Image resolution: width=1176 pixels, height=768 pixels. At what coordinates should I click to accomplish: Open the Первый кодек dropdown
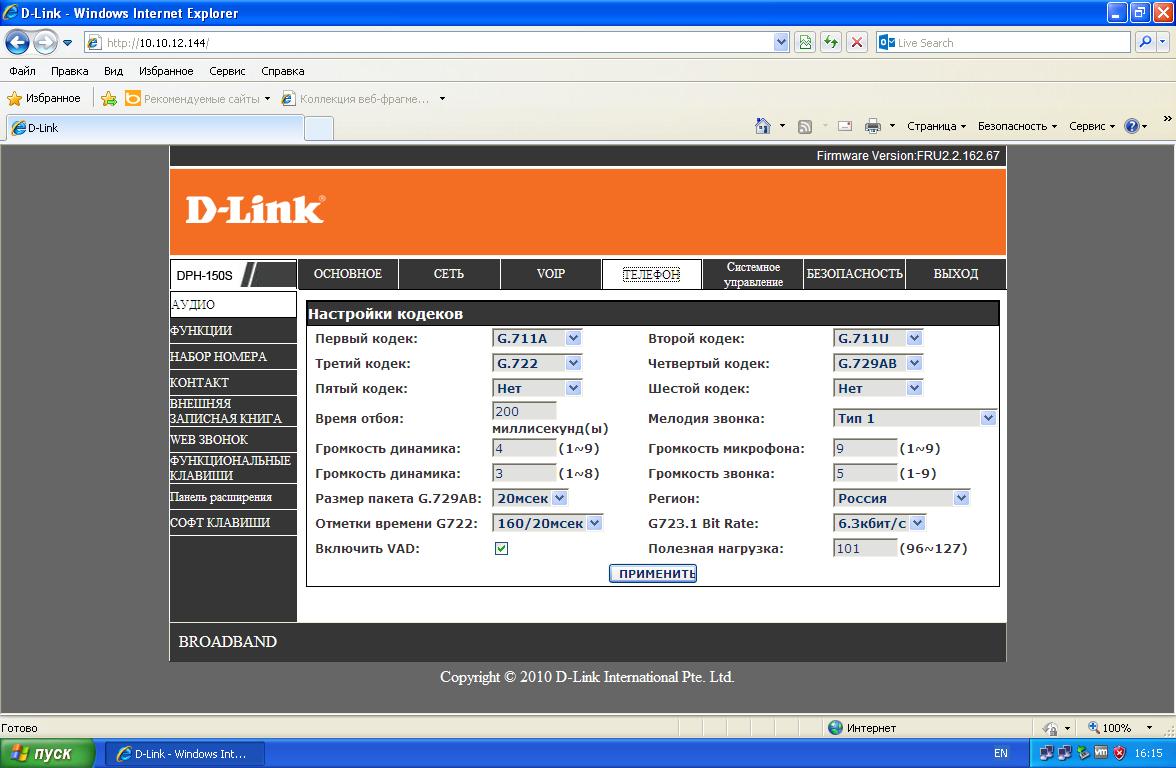coord(537,339)
